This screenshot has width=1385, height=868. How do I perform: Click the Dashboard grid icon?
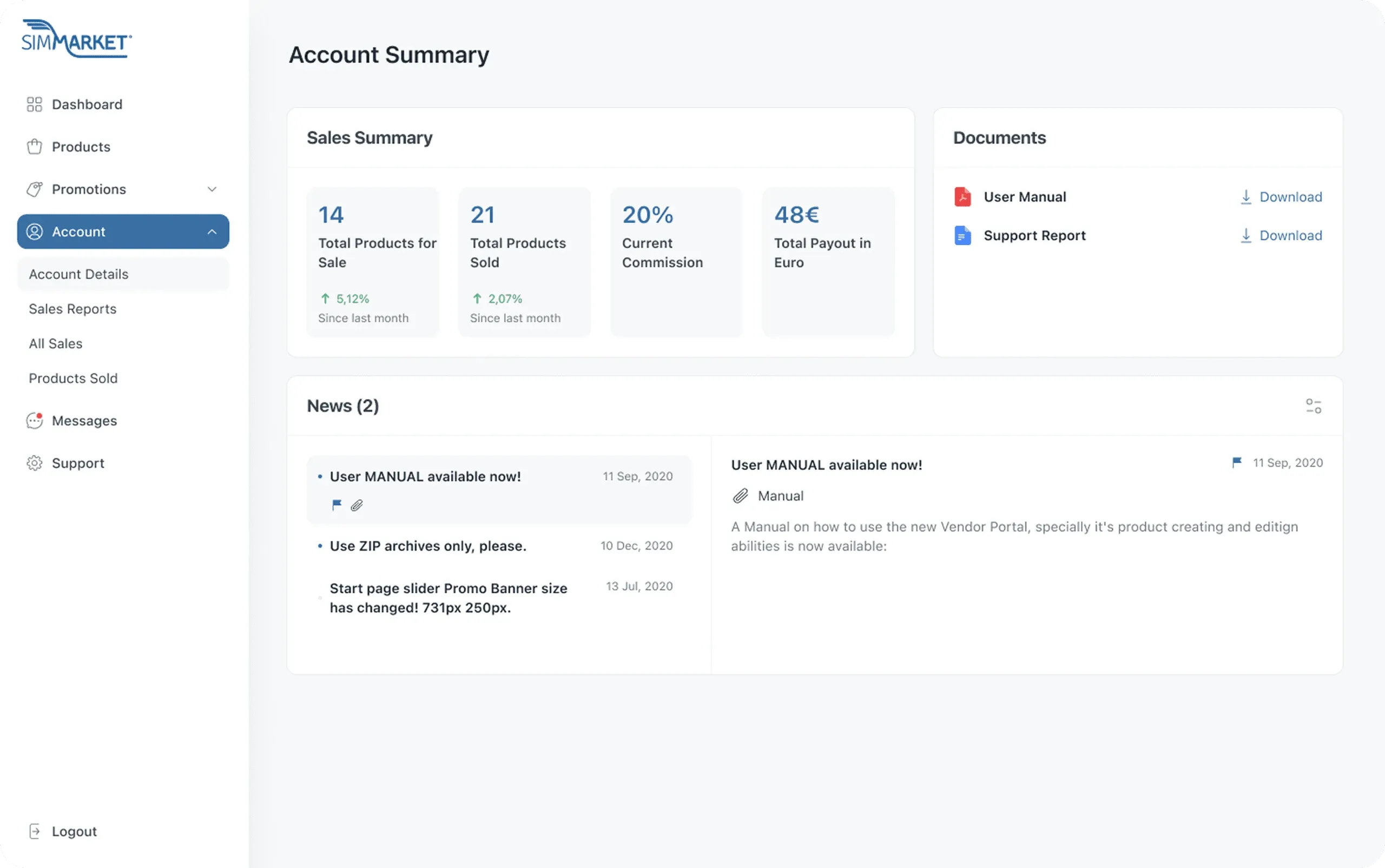35,104
